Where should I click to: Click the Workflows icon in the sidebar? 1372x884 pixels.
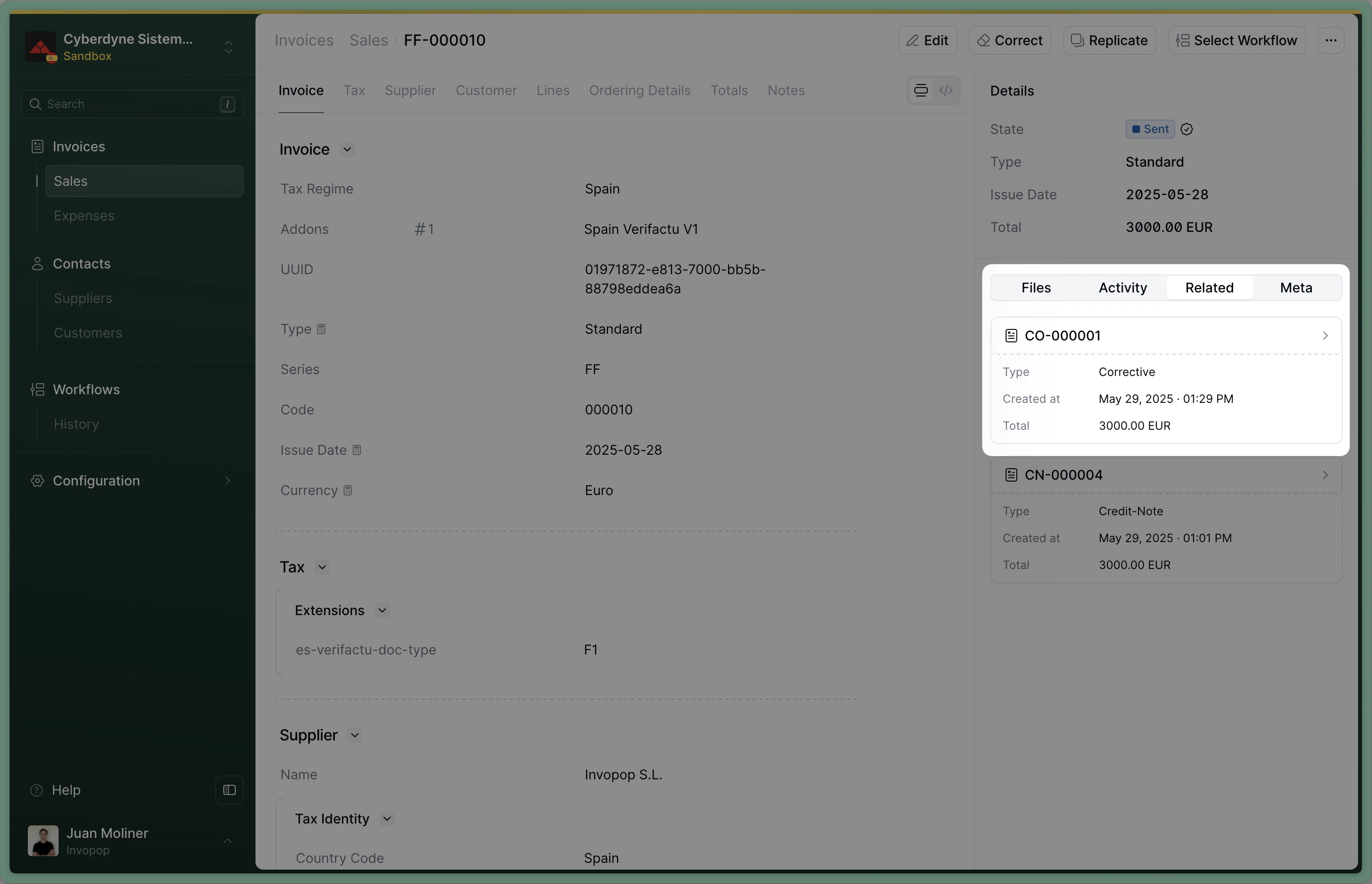[x=37, y=389]
